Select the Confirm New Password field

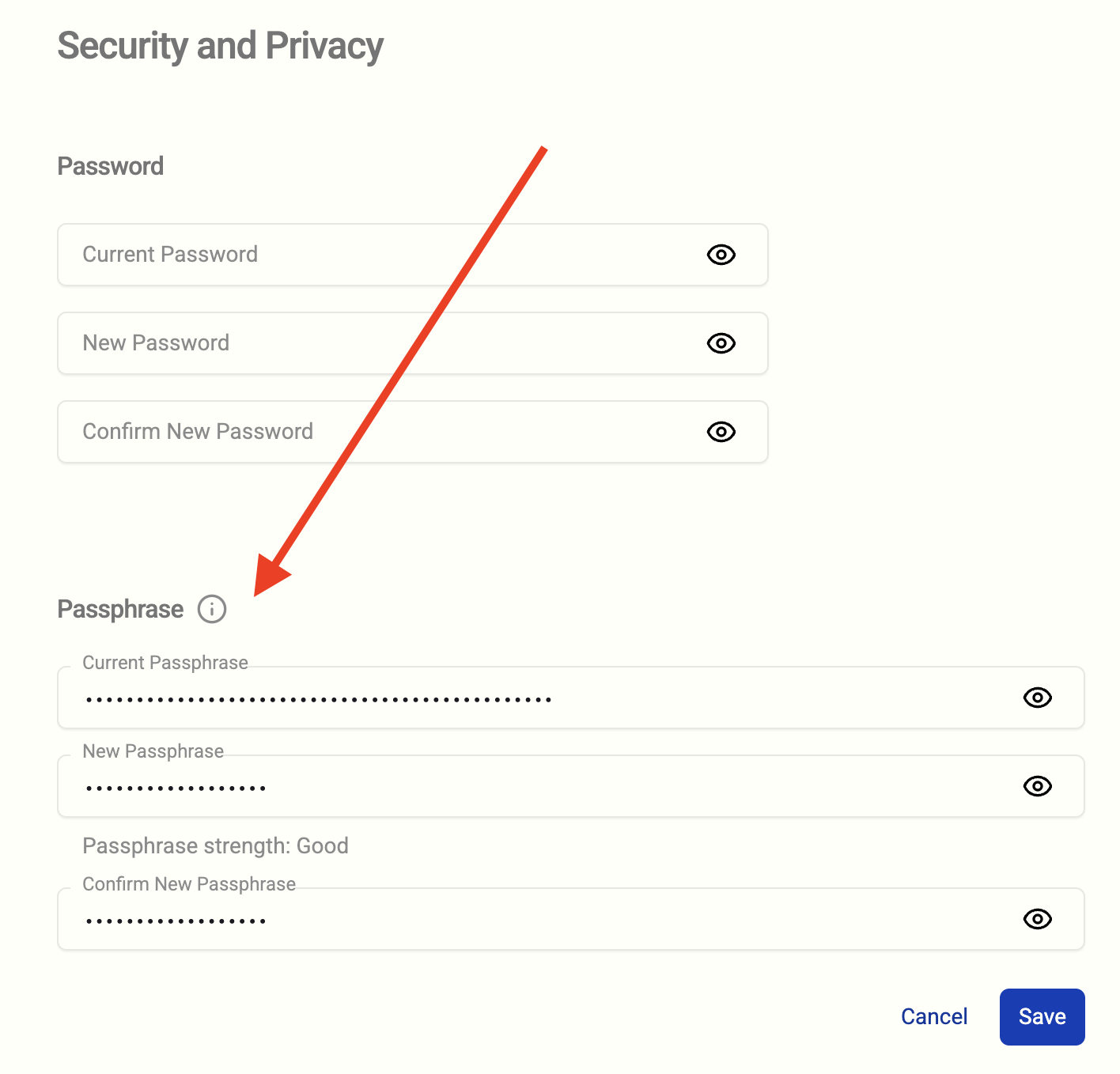coord(380,432)
